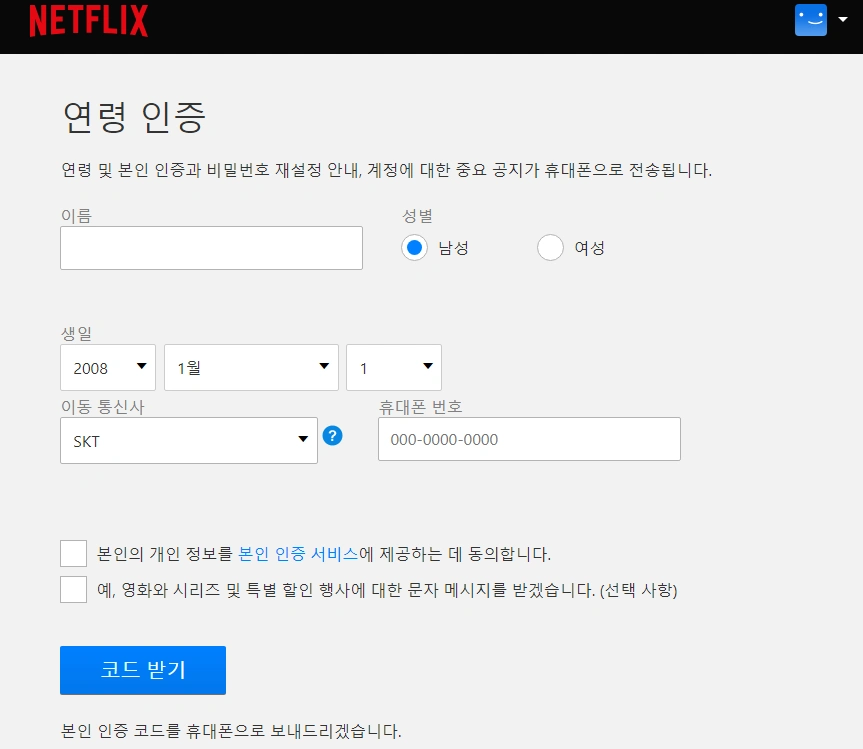Check the optional text message offers checkbox

click(x=74, y=590)
